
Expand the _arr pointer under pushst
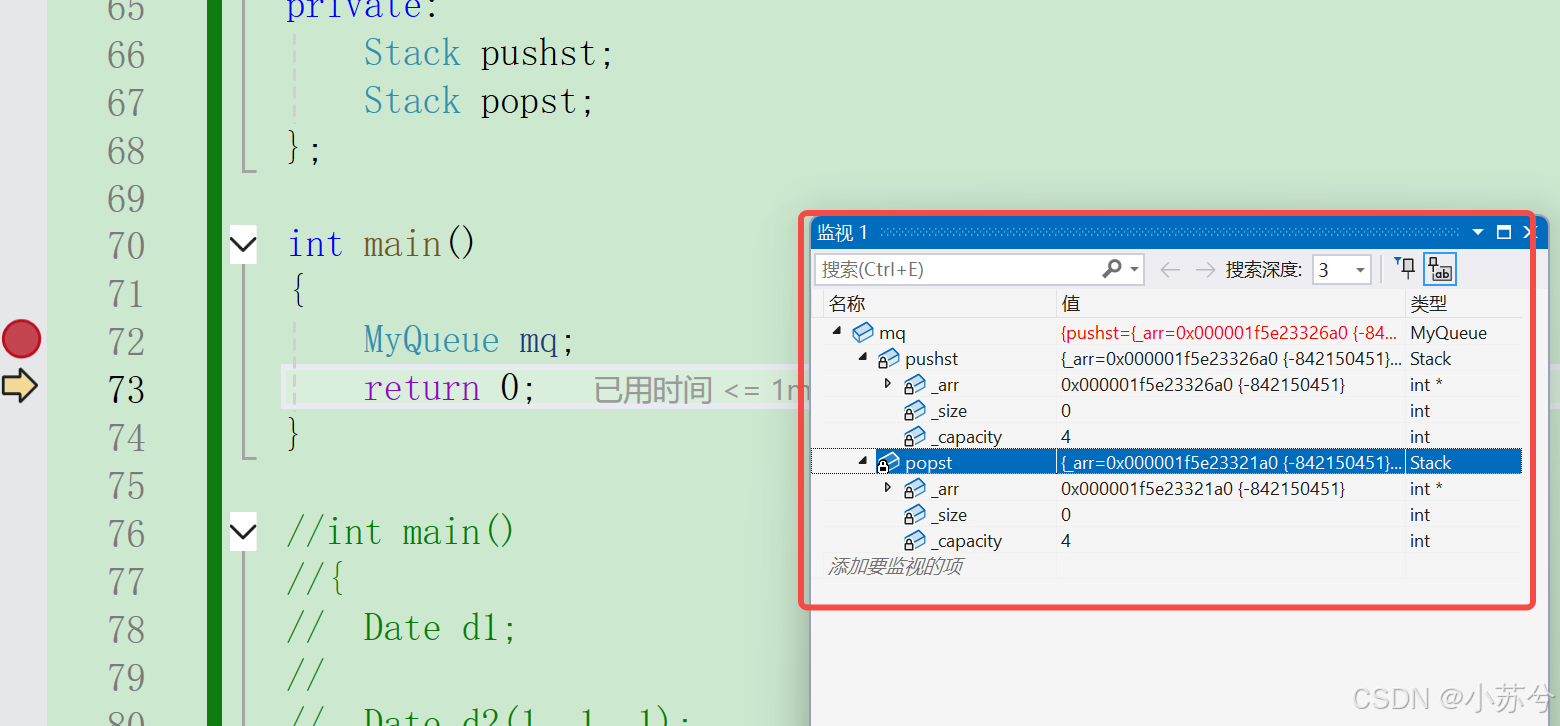point(888,383)
